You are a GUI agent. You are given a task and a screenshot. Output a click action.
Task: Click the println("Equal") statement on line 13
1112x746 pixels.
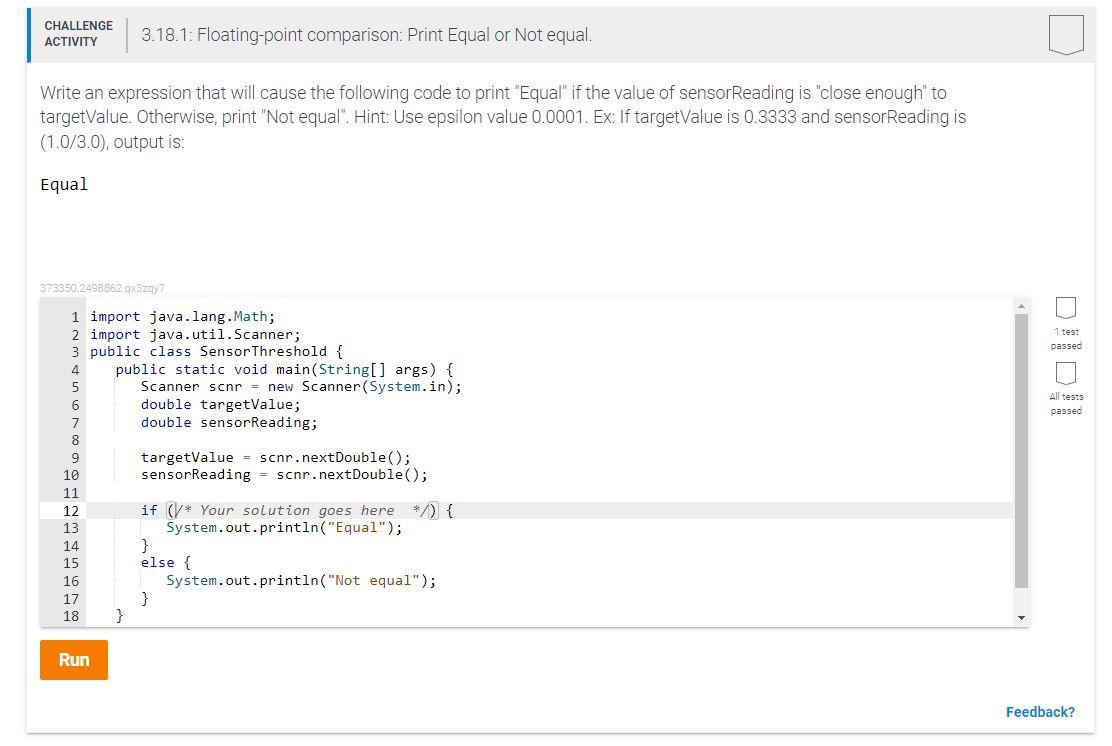(287, 527)
